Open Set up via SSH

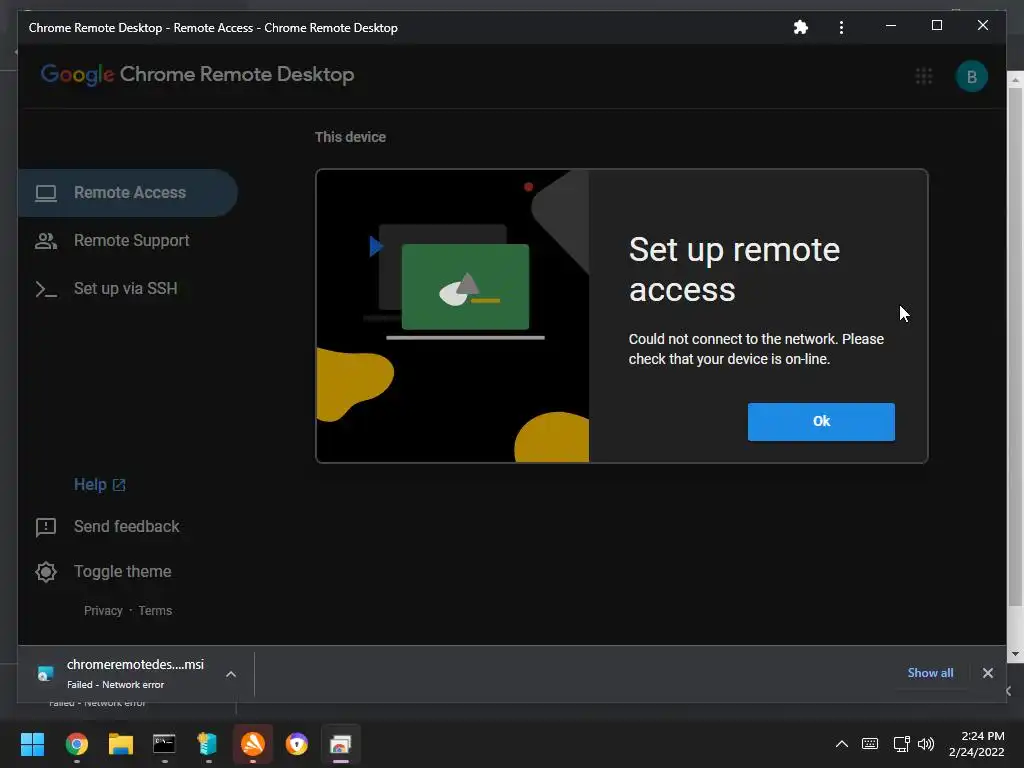(128, 289)
